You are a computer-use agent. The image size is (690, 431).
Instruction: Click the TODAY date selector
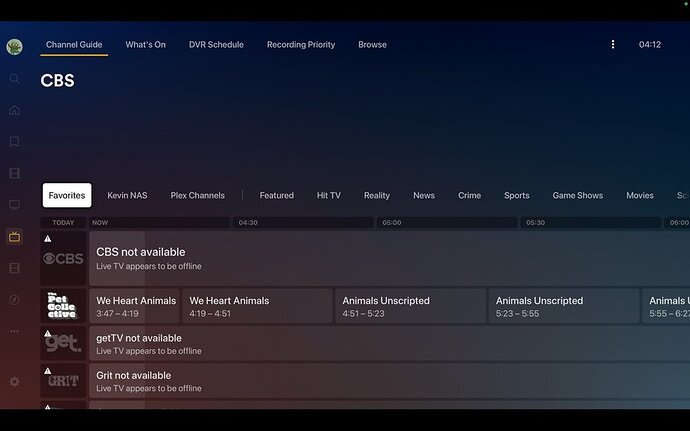[x=63, y=222]
